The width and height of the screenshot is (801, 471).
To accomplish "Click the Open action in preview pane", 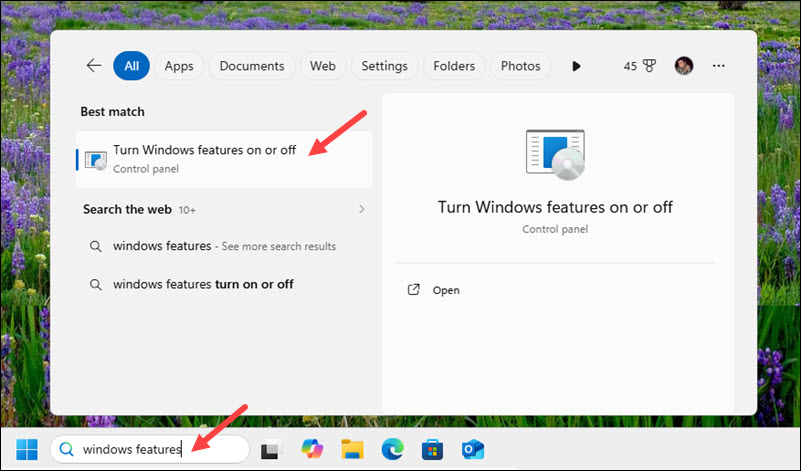I will [x=446, y=290].
